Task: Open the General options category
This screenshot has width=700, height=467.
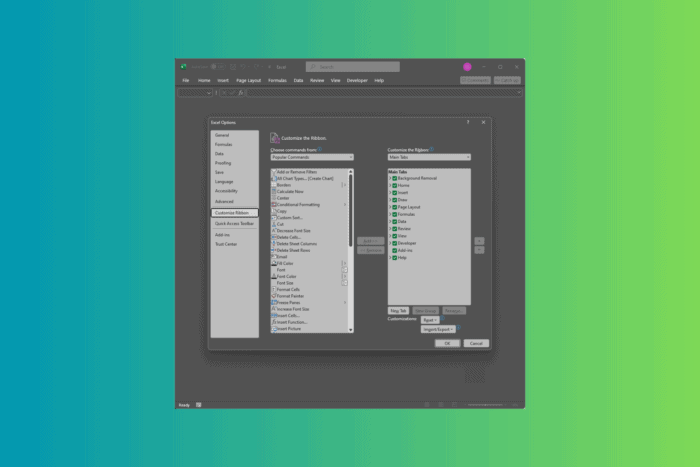Action: [222, 135]
